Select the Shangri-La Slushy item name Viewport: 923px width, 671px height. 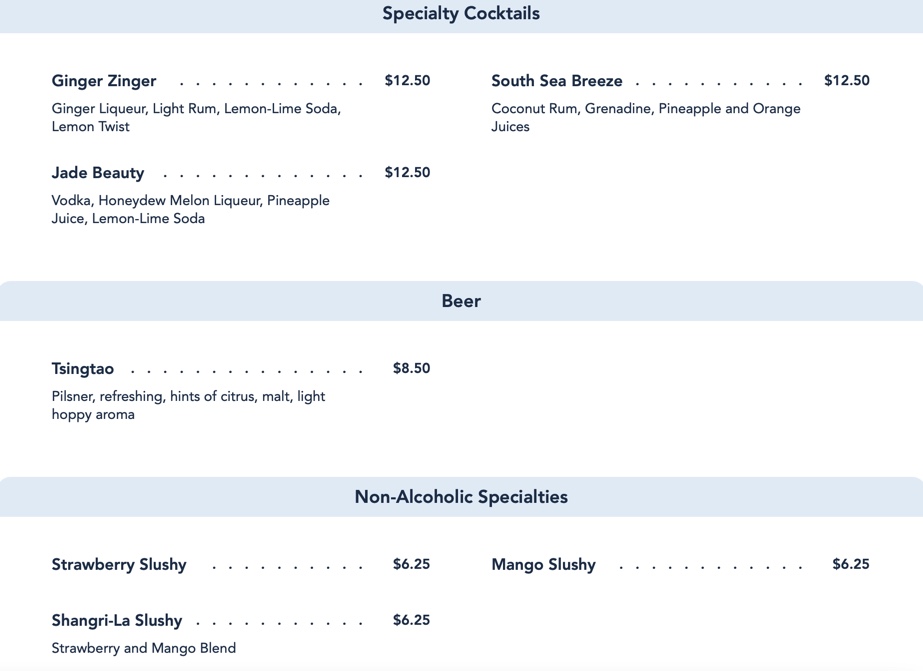point(117,621)
